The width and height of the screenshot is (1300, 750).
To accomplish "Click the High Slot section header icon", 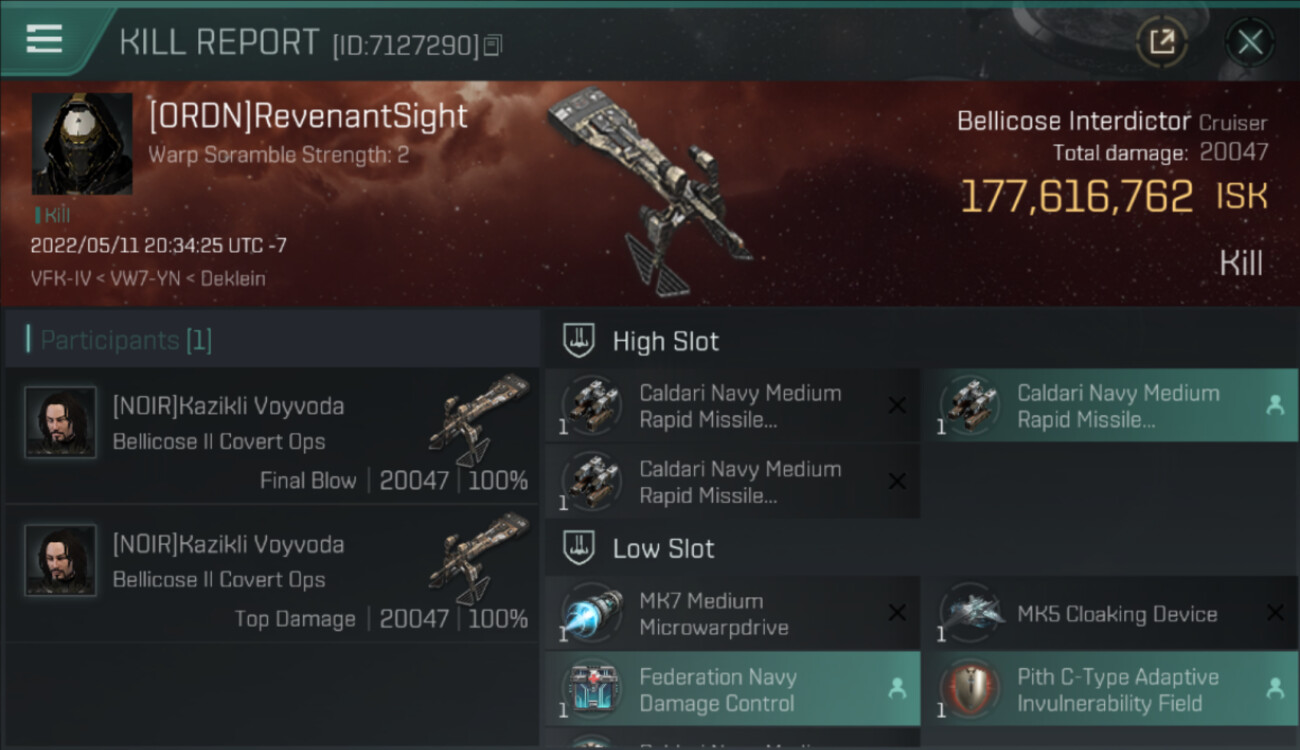I will click(579, 341).
